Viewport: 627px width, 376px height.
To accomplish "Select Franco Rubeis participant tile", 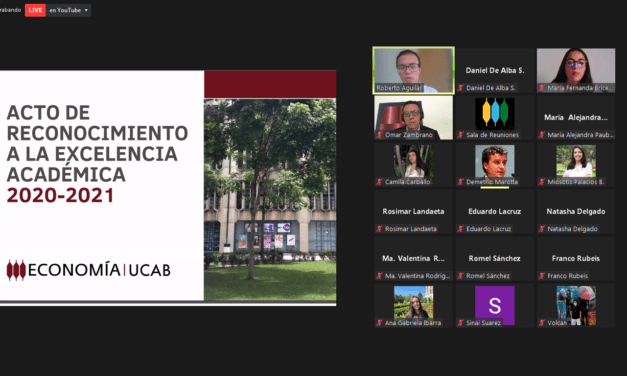I will [576, 258].
